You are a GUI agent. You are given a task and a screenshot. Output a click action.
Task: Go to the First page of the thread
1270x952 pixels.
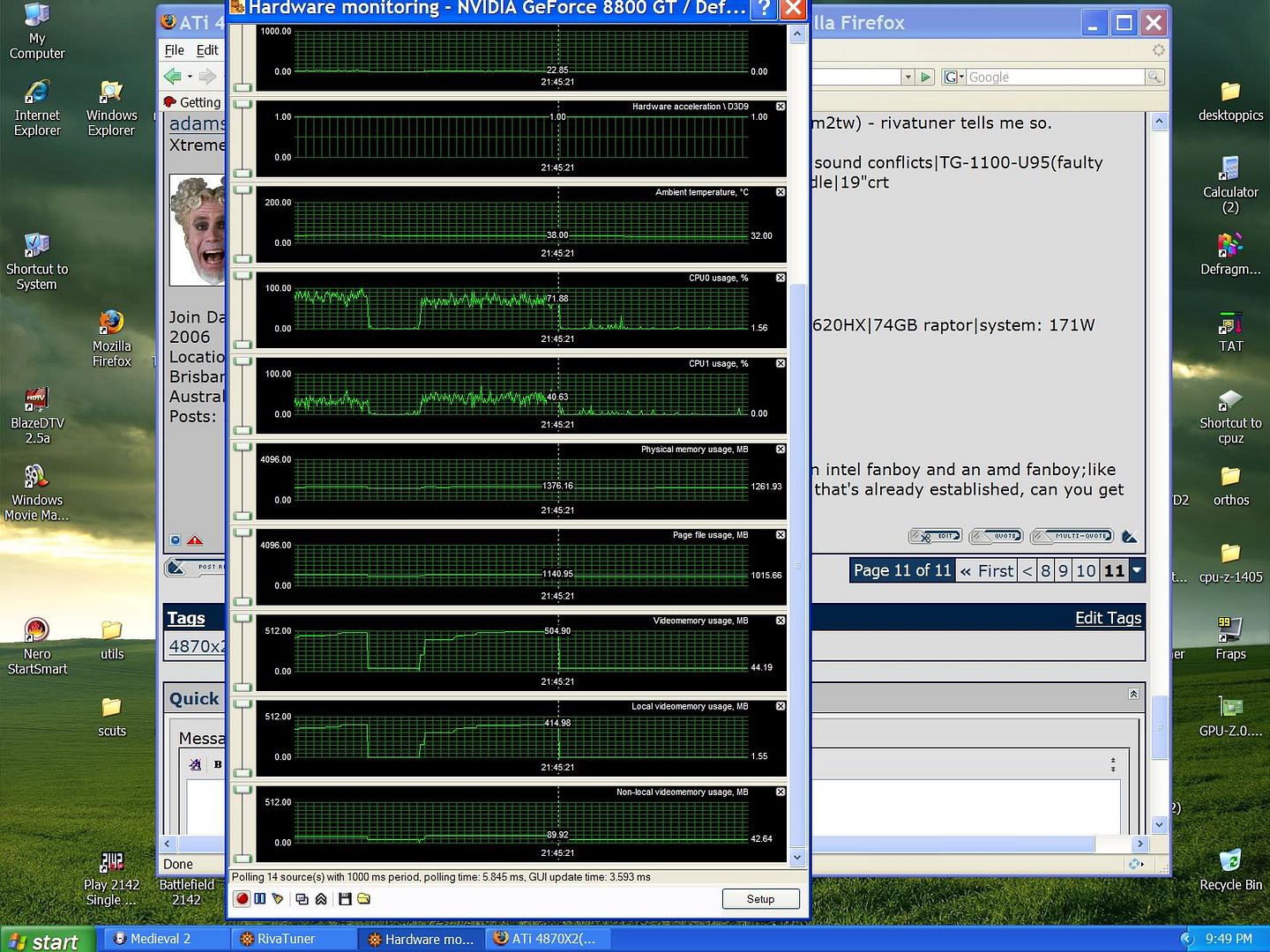[987, 570]
